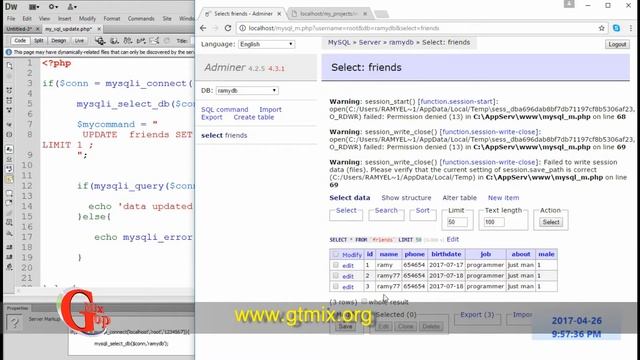The height and width of the screenshot is (360, 640).
Task: Click Preview in Browser globe icon
Action: [114, 41]
